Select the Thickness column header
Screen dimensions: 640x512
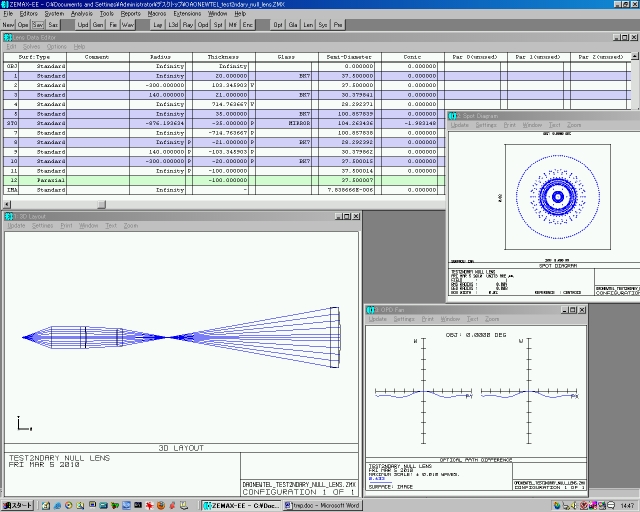point(223,57)
